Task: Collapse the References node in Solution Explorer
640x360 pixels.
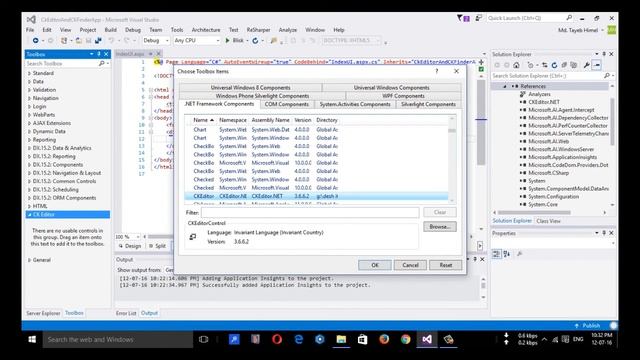Action: coord(505,86)
